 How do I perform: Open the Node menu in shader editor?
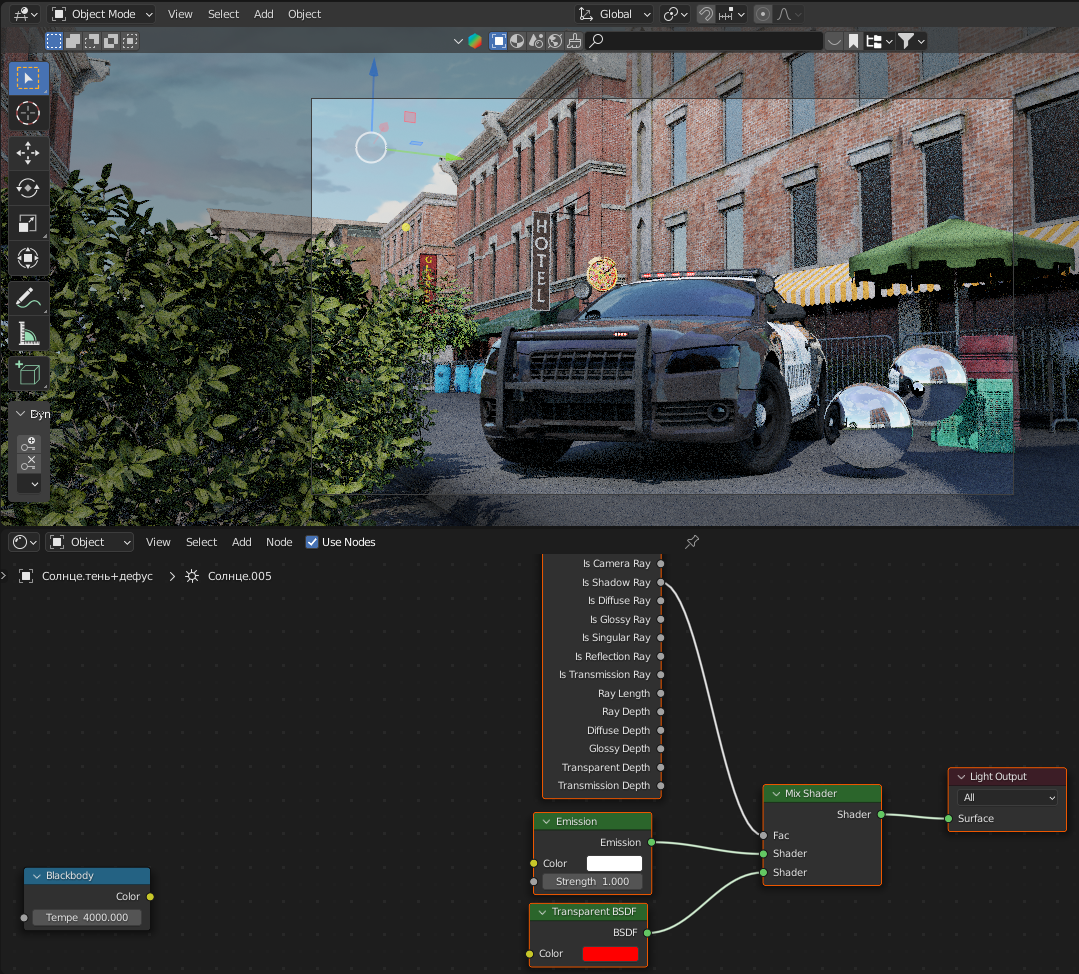point(279,542)
